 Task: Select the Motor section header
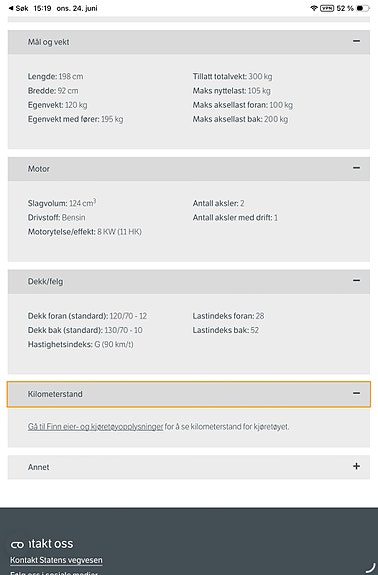point(189,169)
